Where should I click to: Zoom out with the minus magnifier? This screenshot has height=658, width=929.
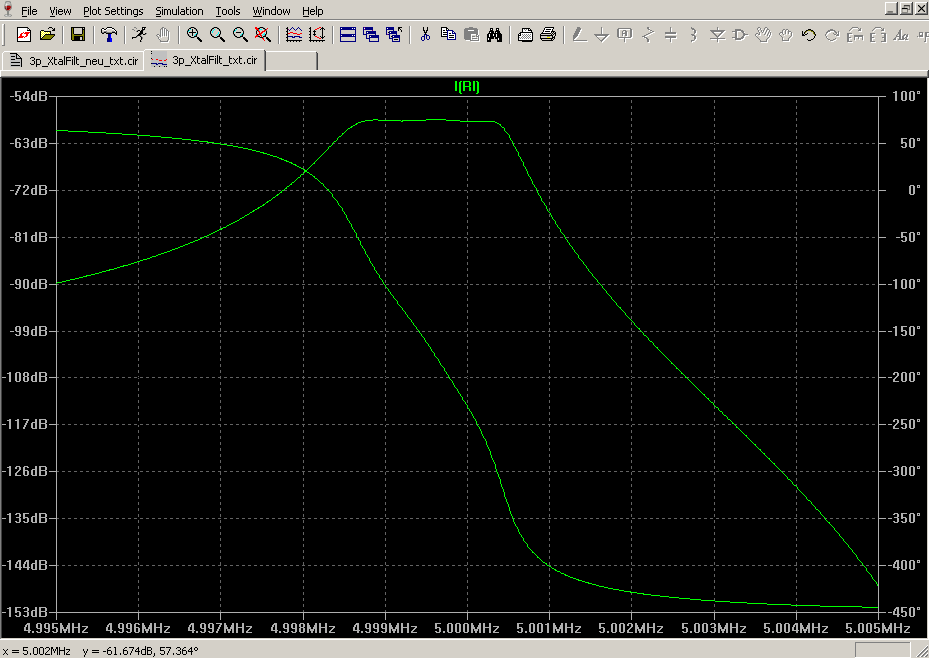point(240,35)
